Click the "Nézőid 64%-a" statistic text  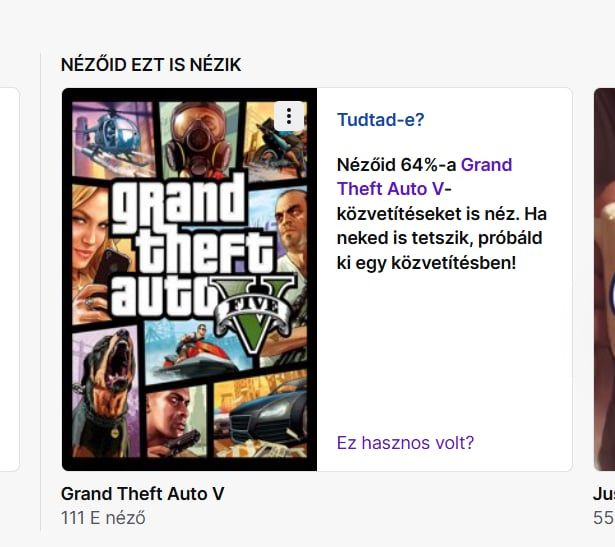click(x=396, y=165)
